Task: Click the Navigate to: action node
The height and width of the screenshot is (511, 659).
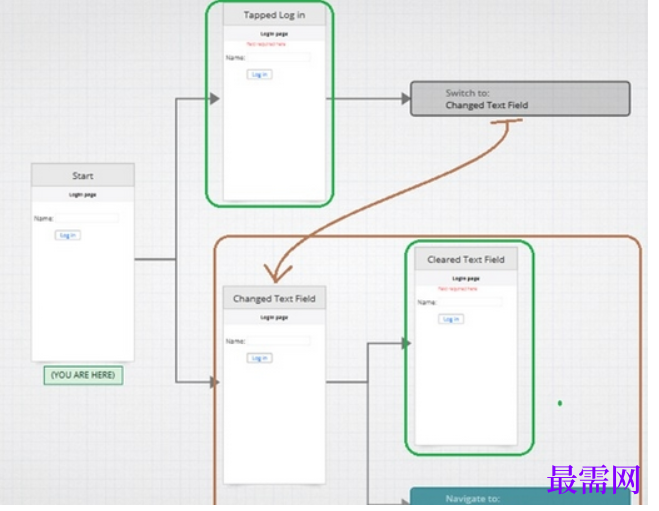Action: [520, 497]
